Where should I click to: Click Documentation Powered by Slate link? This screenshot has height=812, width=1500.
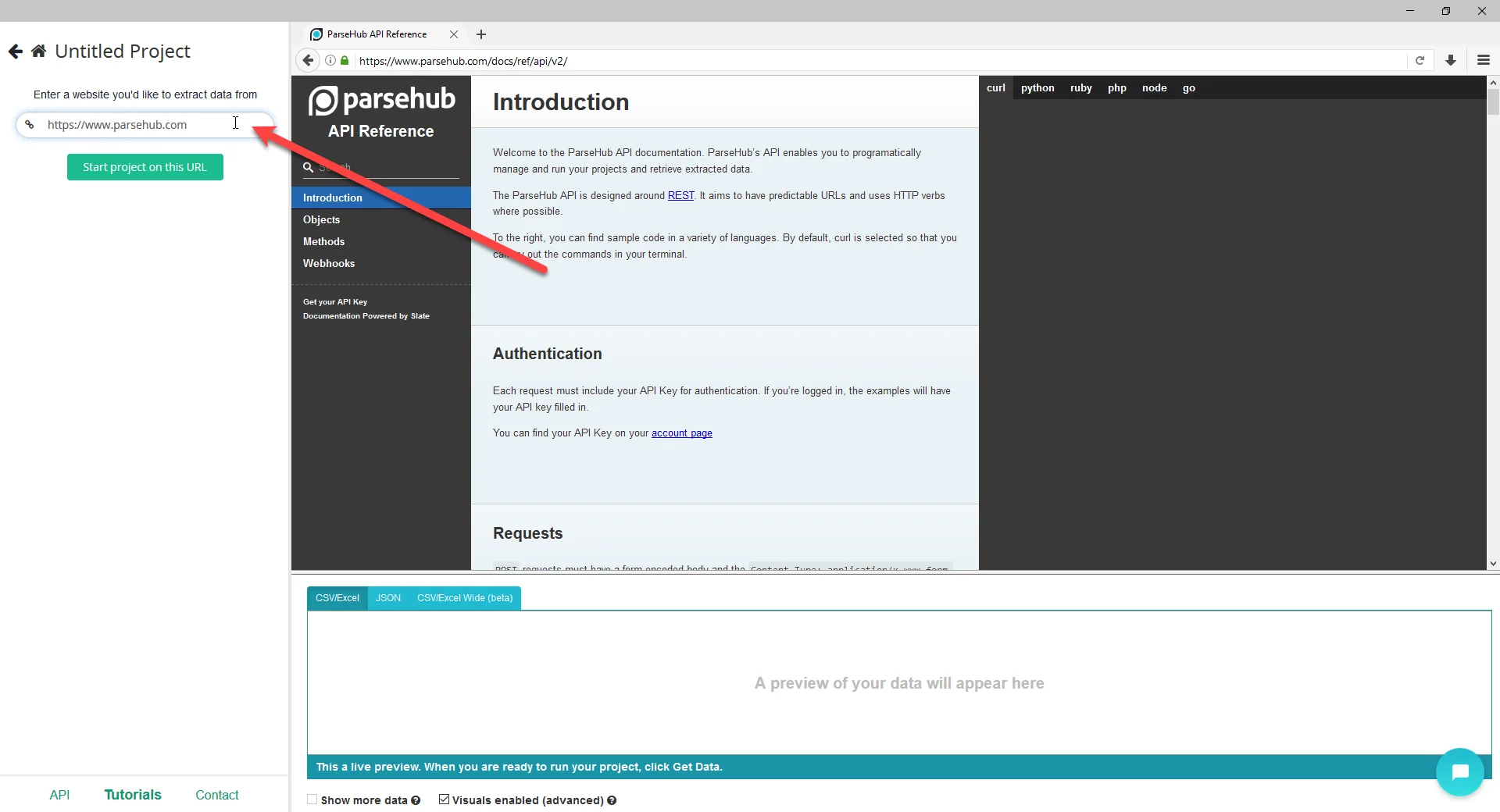coord(366,316)
